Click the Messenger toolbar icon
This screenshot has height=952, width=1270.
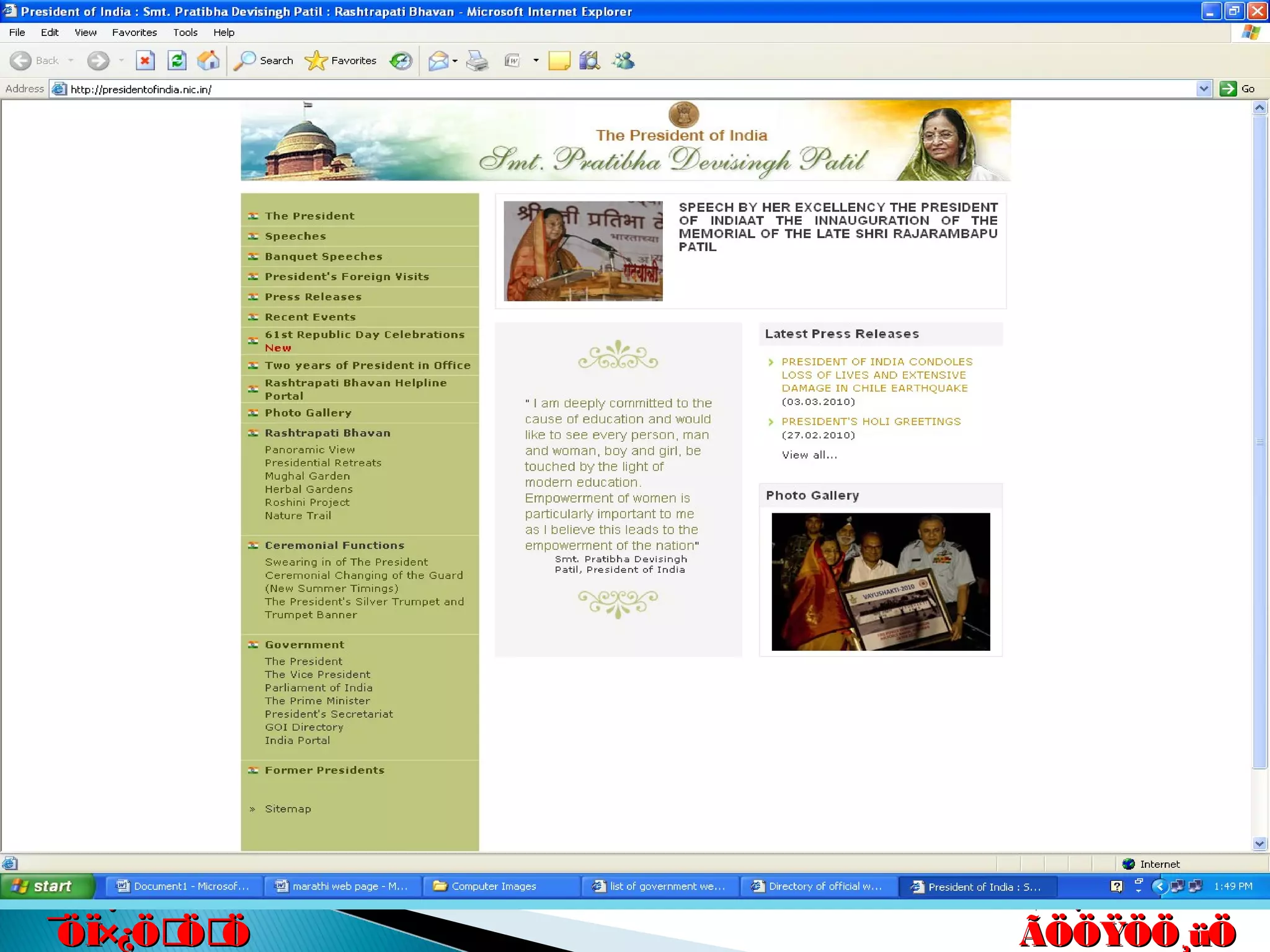pyautogui.click(x=623, y=60)
